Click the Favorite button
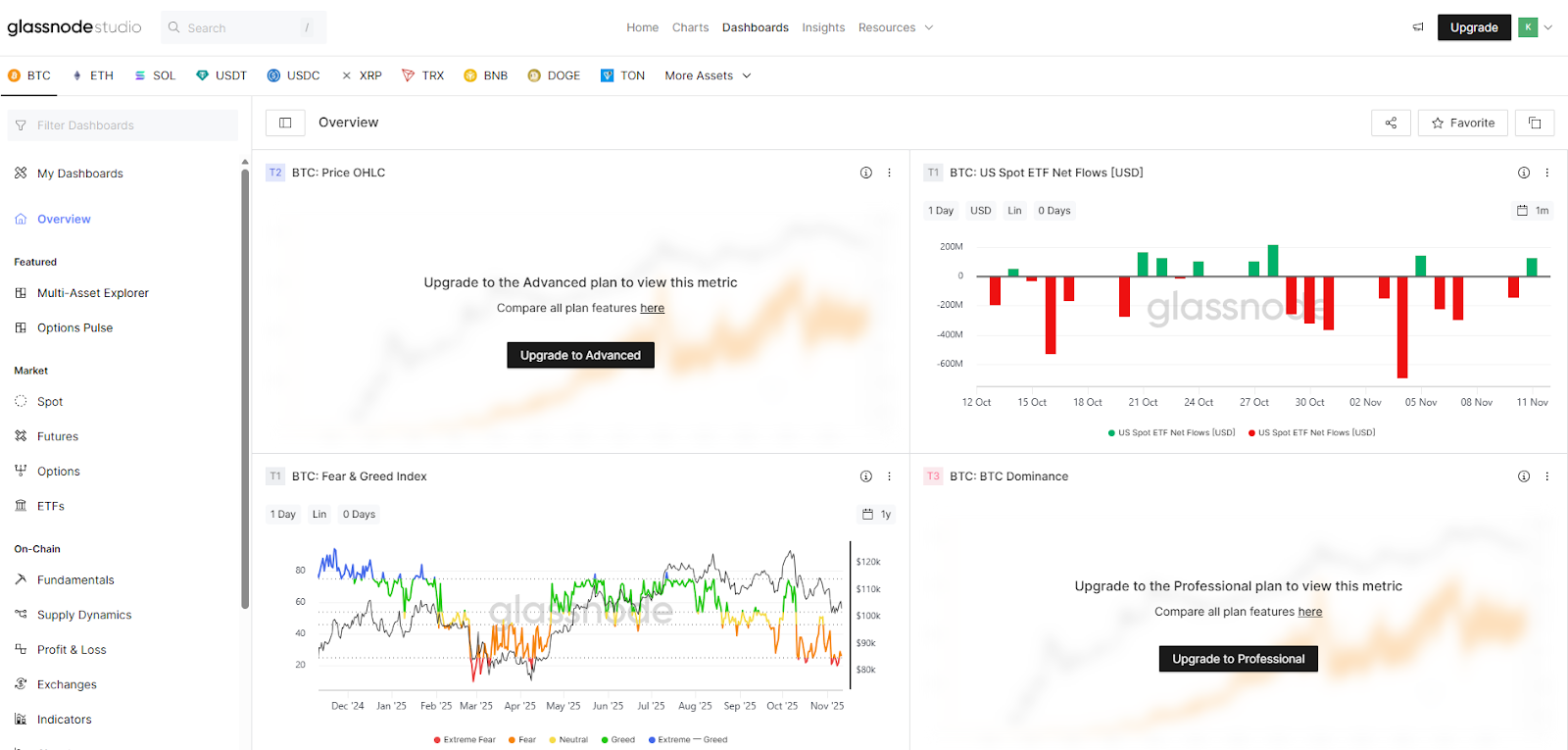This screenshot has height=750, width=1568. tap(1462, 123)
